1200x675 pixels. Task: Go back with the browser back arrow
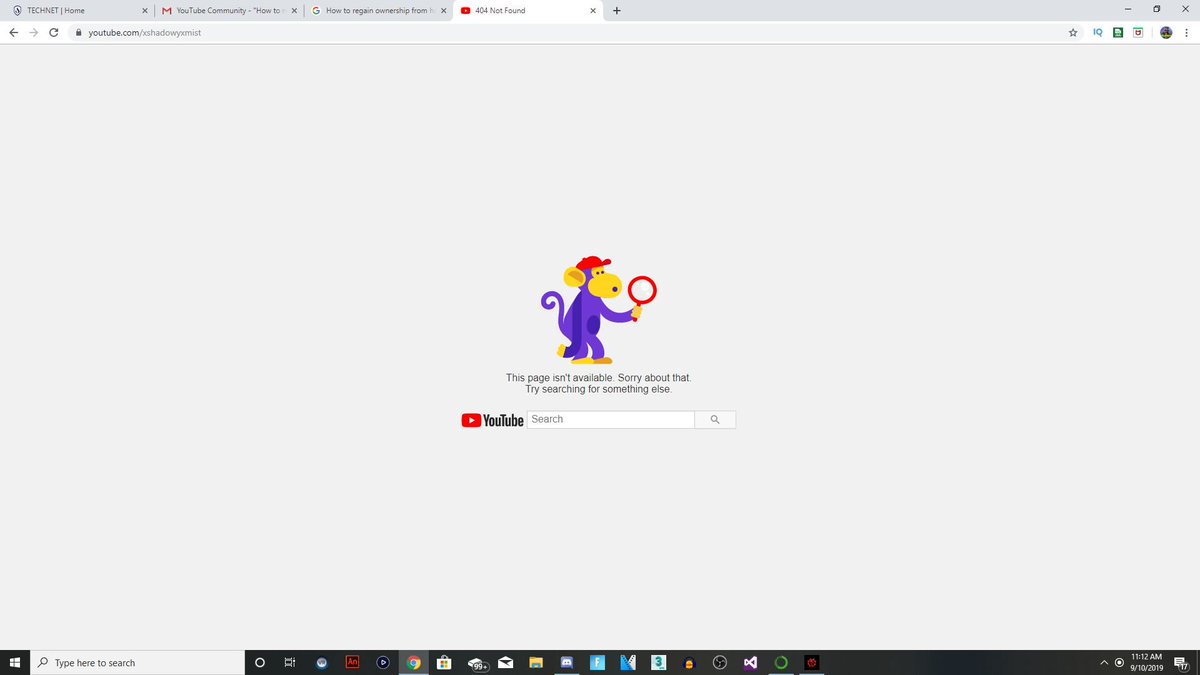13,32
